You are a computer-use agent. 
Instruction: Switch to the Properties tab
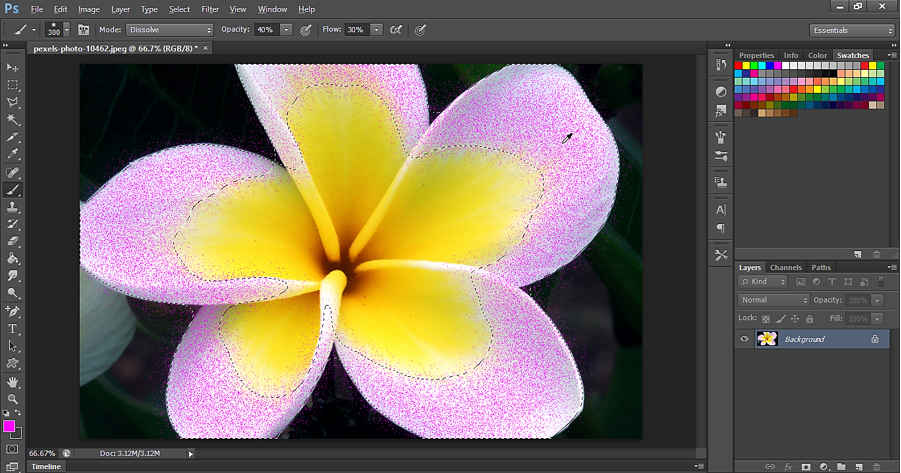(756, 55)
